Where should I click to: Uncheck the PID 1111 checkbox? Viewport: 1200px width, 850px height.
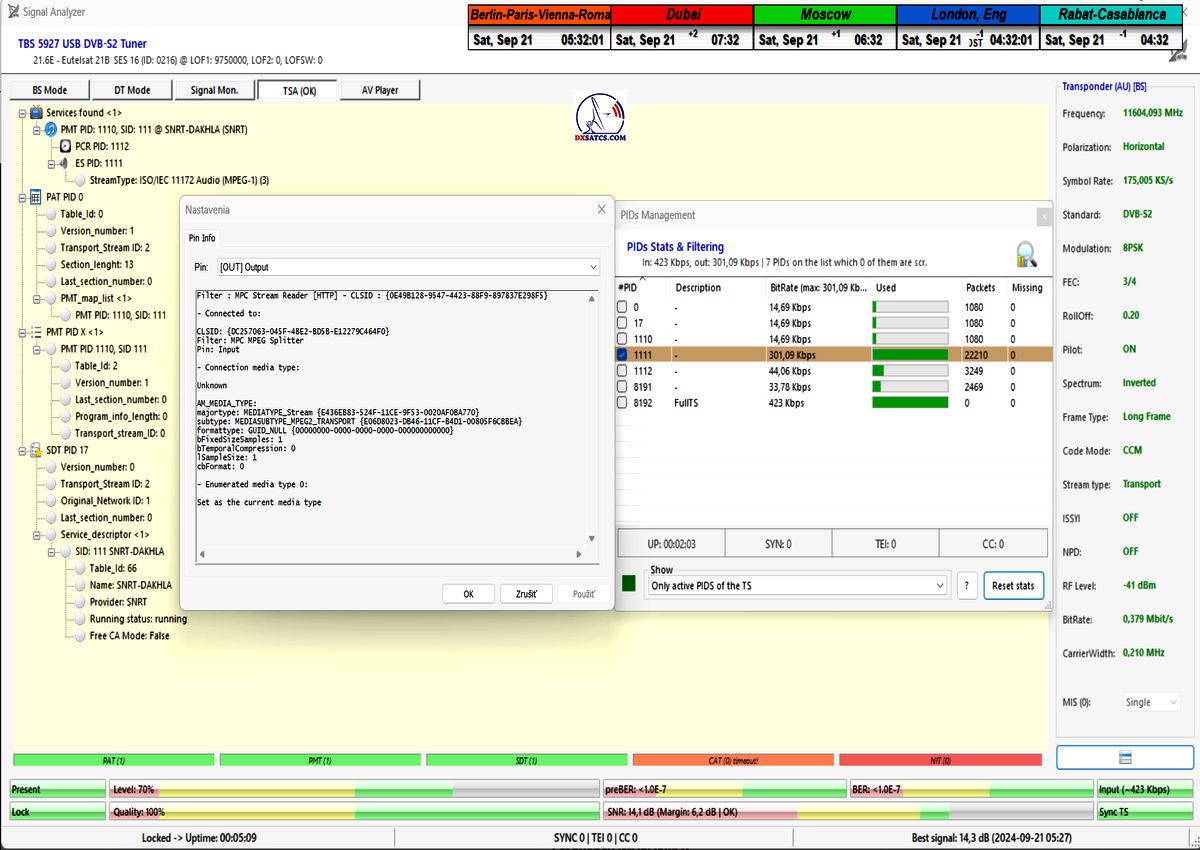pyautogui.click(x=623, y=355)
